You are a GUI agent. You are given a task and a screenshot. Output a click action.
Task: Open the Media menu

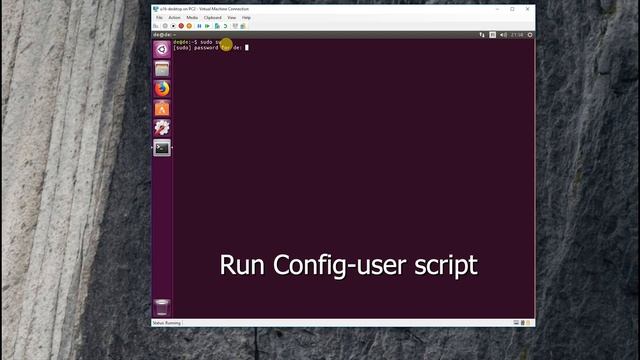tap(192, 18)
